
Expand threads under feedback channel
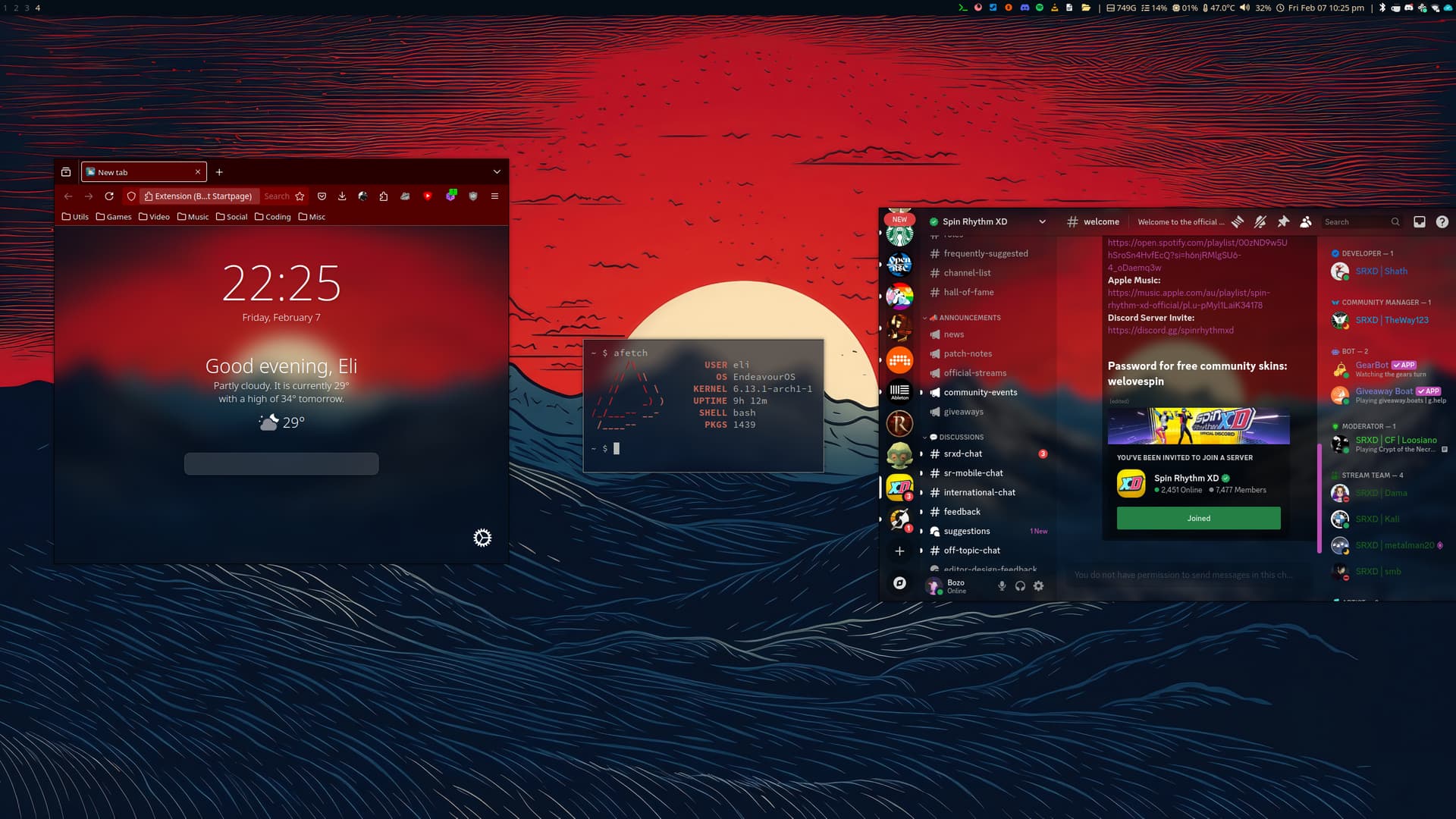click(x=921, y=512)
